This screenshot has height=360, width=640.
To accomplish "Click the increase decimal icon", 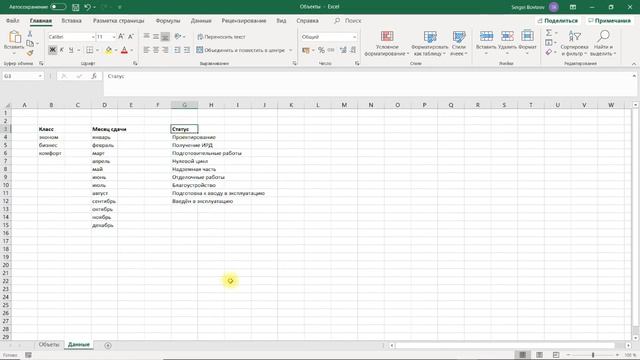I will pyautogui.click(x=343, y=50).
